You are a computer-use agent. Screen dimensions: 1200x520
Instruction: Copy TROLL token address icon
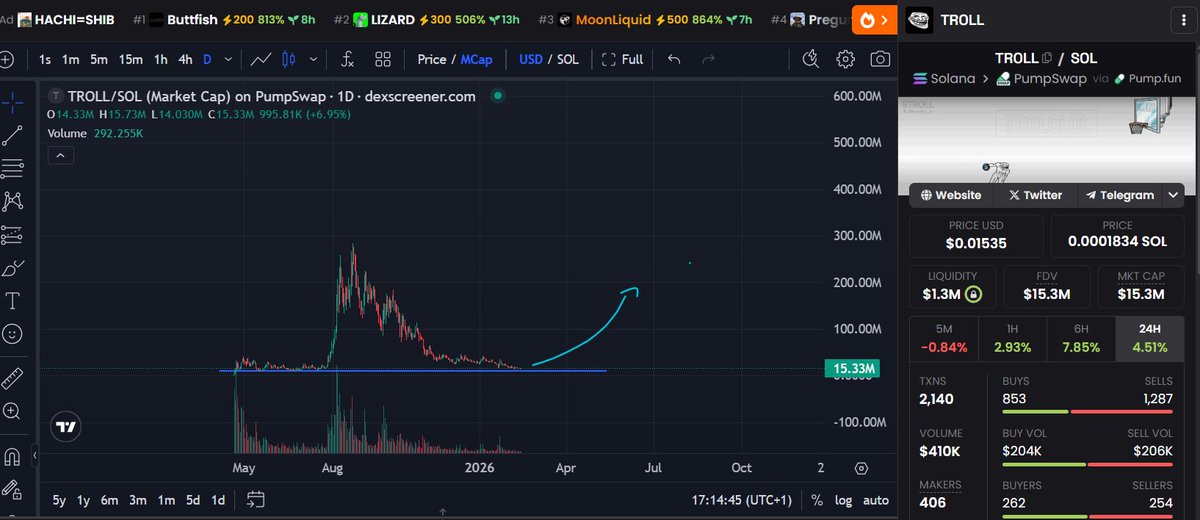coord(1046,59)
